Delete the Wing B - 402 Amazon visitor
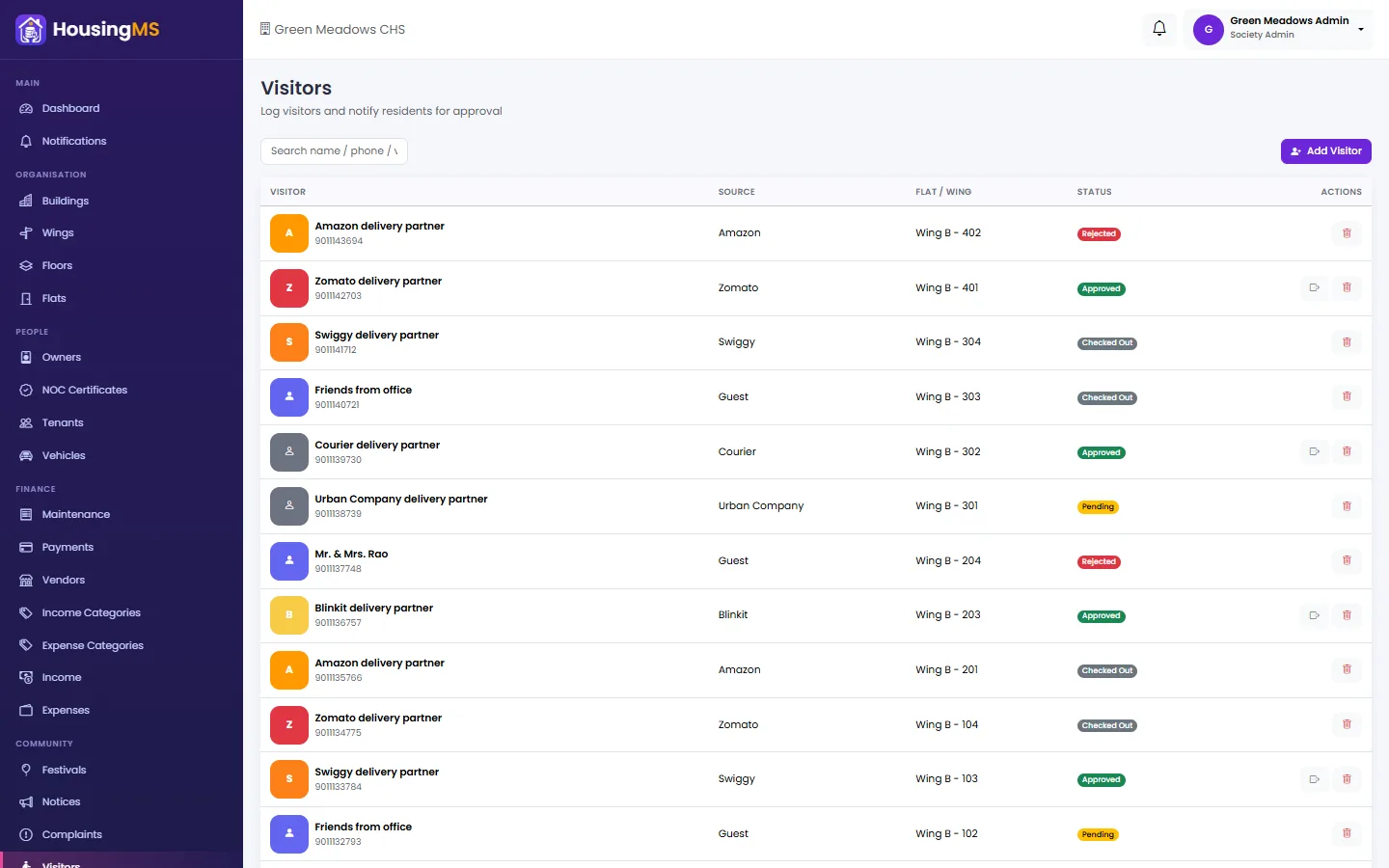This screenshot has height=868, width=1389. coord(1347,233)
